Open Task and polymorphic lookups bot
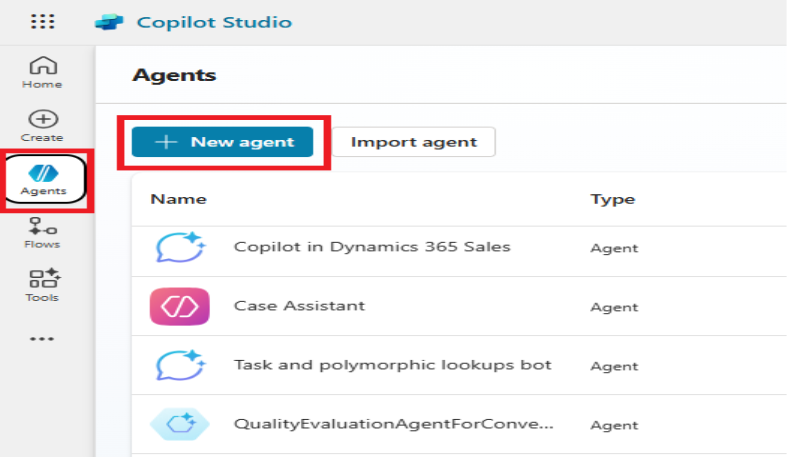Viewport: 789px width, 457px height. tap(392, 365)
